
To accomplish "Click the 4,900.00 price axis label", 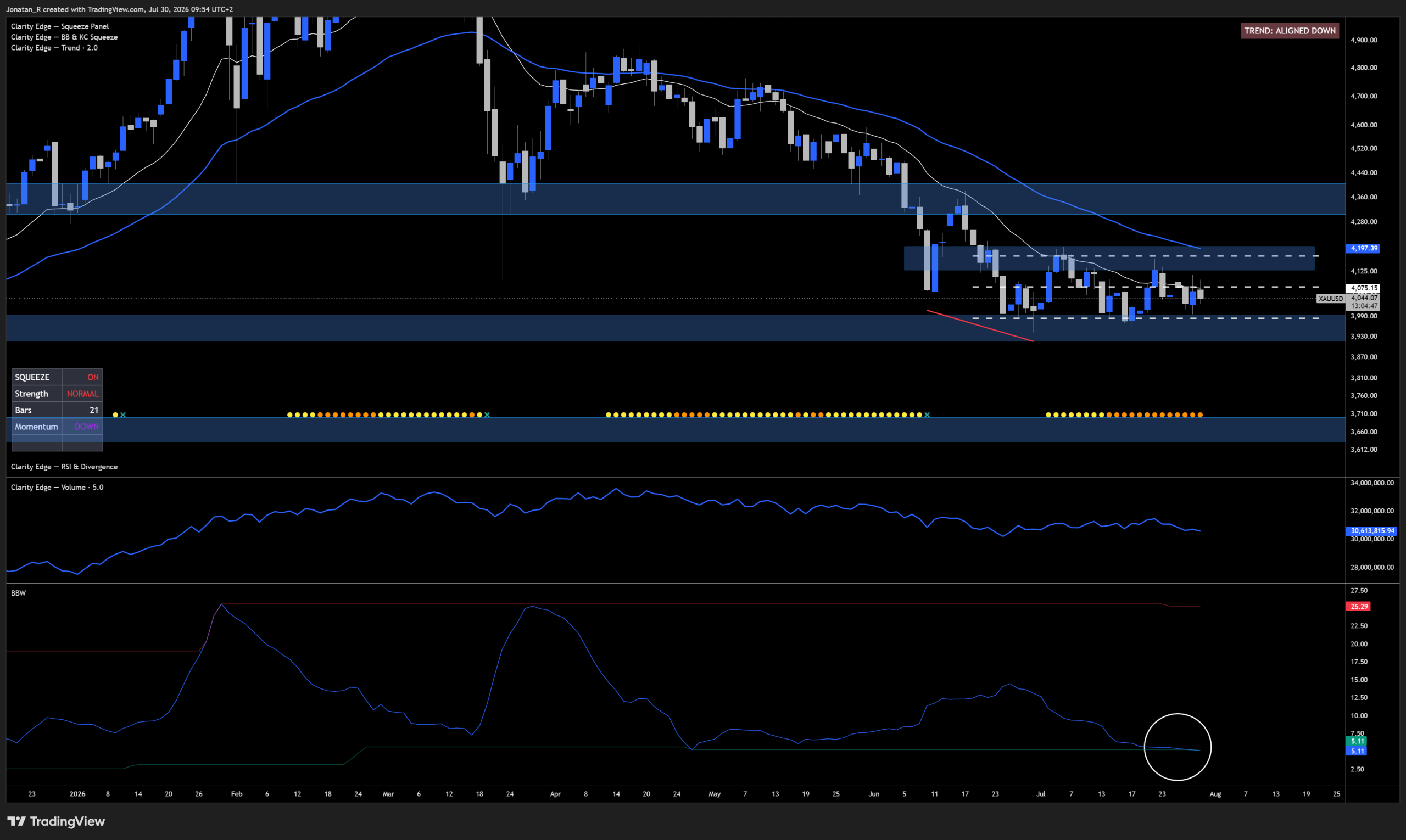I will [1364, 40].
